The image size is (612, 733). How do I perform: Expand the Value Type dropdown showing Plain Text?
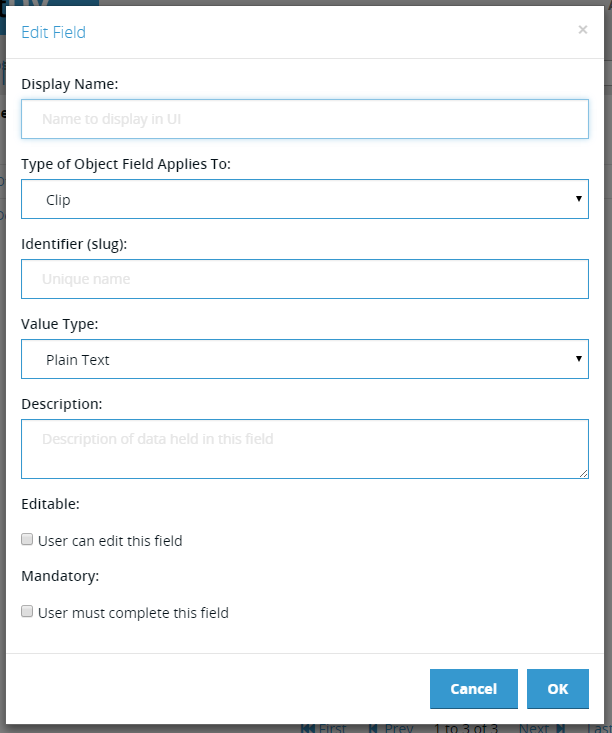click(305, 359)
